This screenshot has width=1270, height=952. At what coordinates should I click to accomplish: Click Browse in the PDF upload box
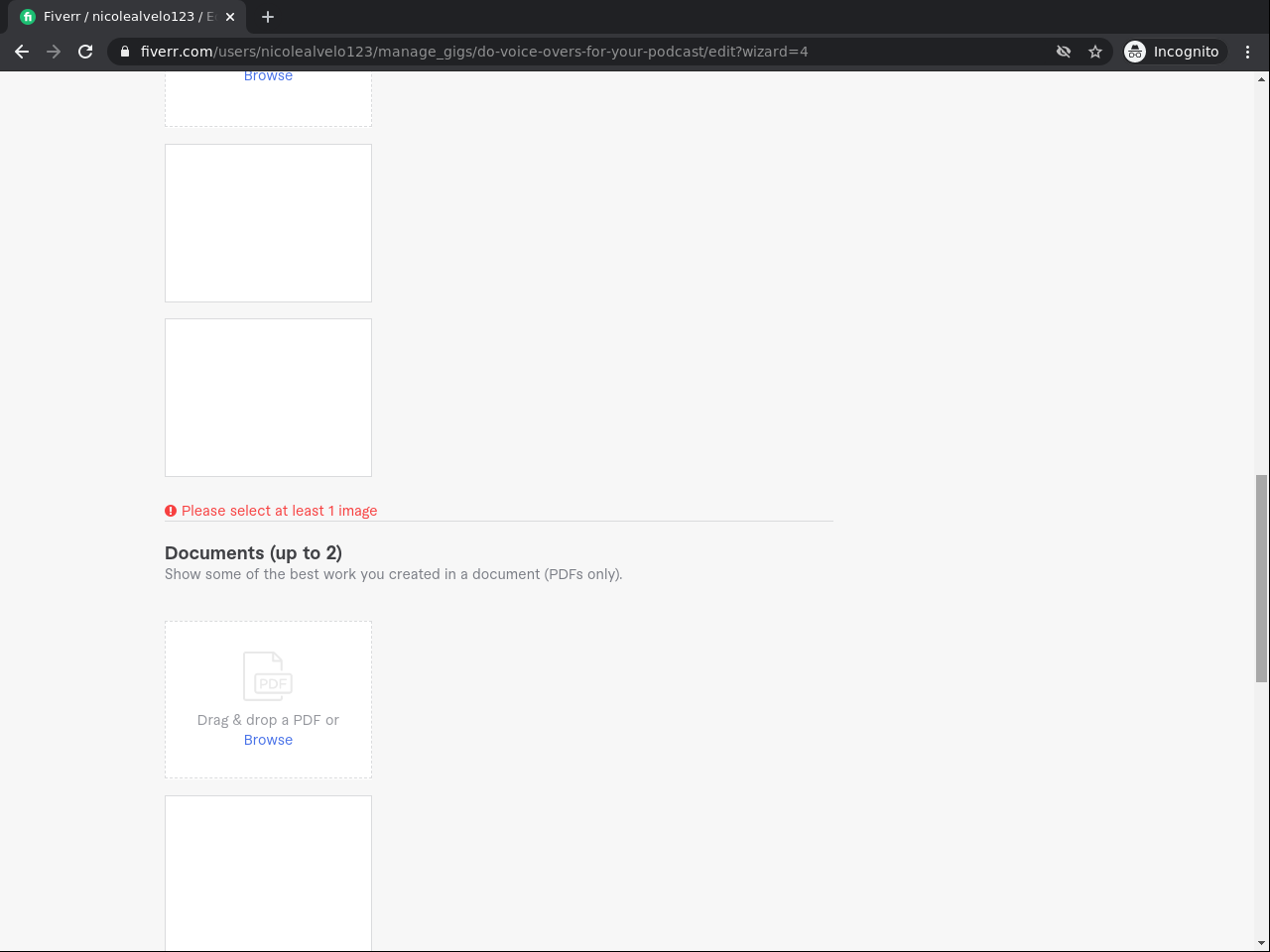(268, 740)
